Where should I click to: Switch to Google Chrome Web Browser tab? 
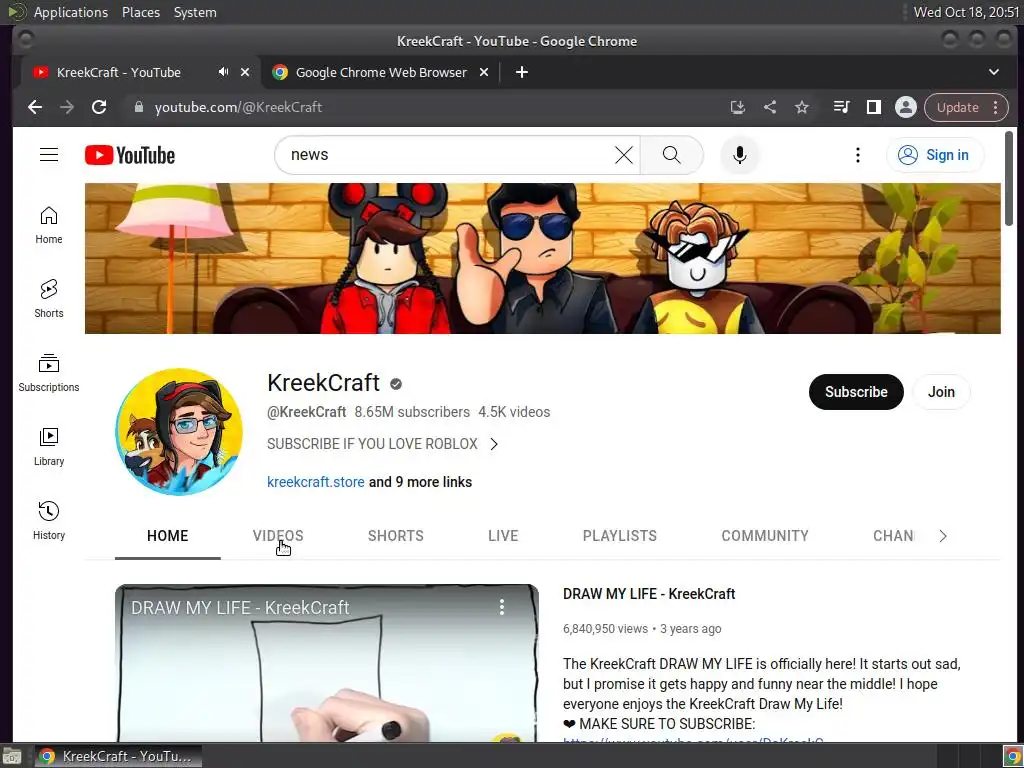[x=381, y=72]
